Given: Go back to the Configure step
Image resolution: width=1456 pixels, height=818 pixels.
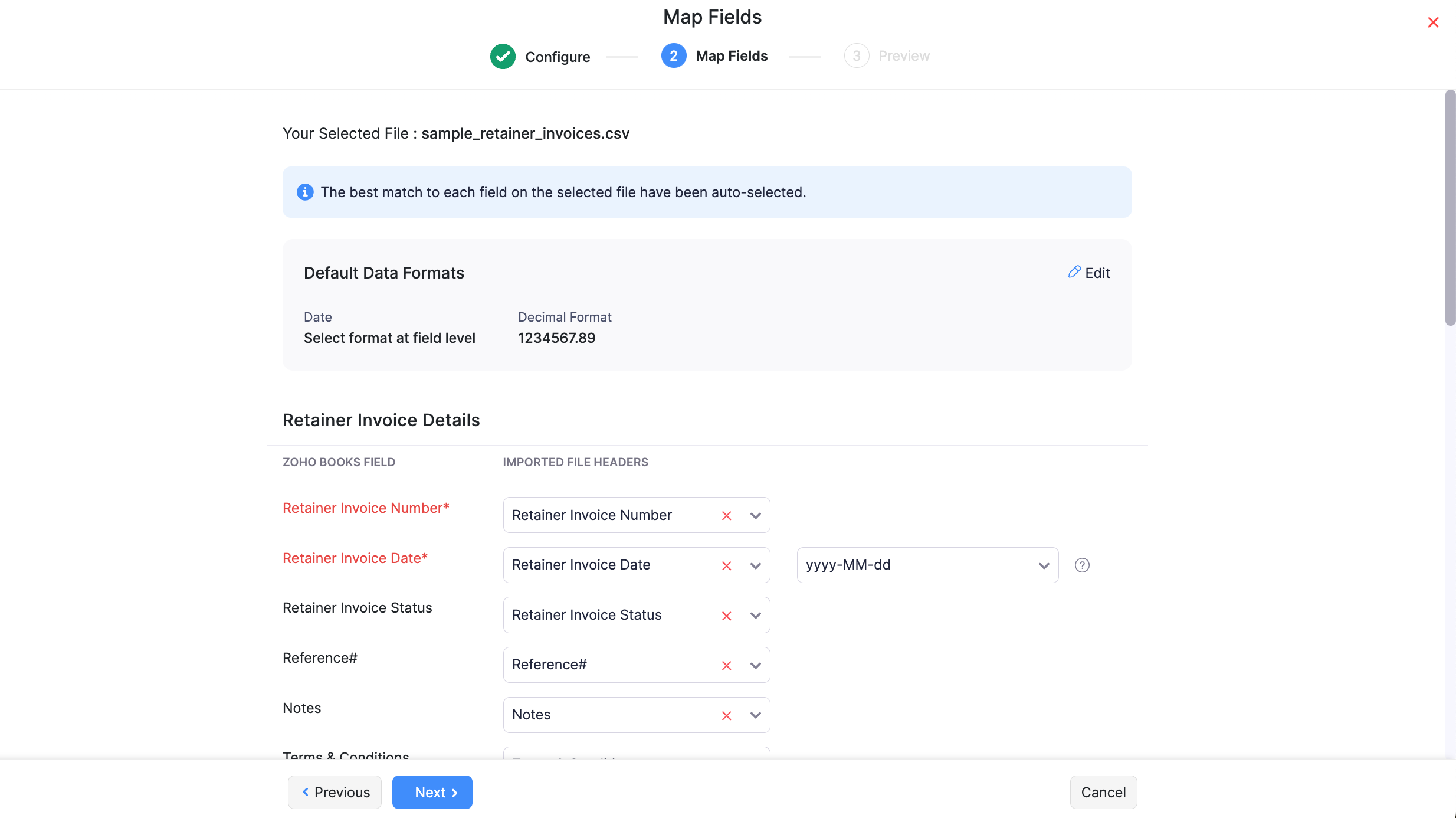Looking at the screenshot, I should 539,56.
